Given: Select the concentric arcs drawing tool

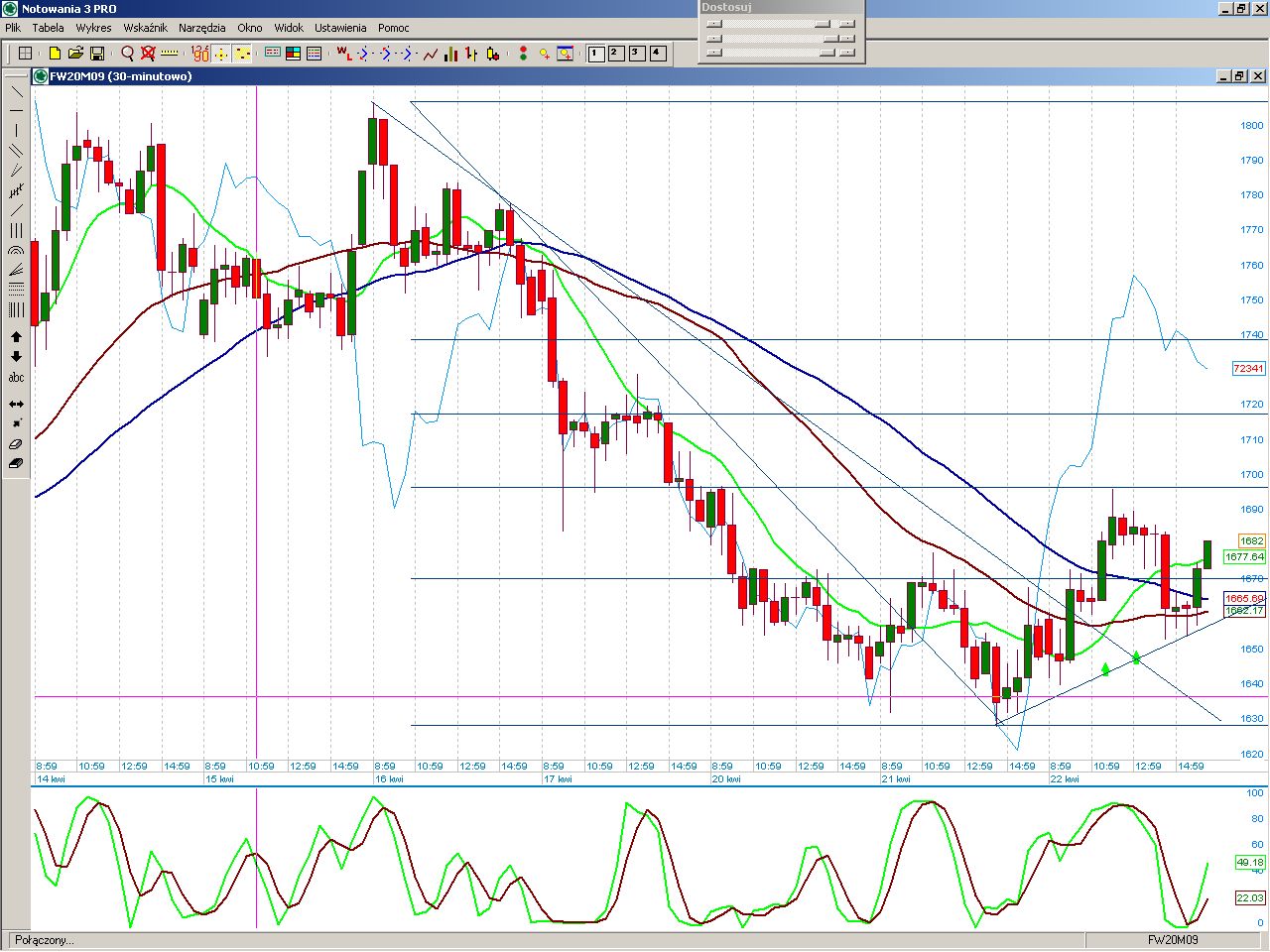Looking at the screenshot, I should [16, 252].
